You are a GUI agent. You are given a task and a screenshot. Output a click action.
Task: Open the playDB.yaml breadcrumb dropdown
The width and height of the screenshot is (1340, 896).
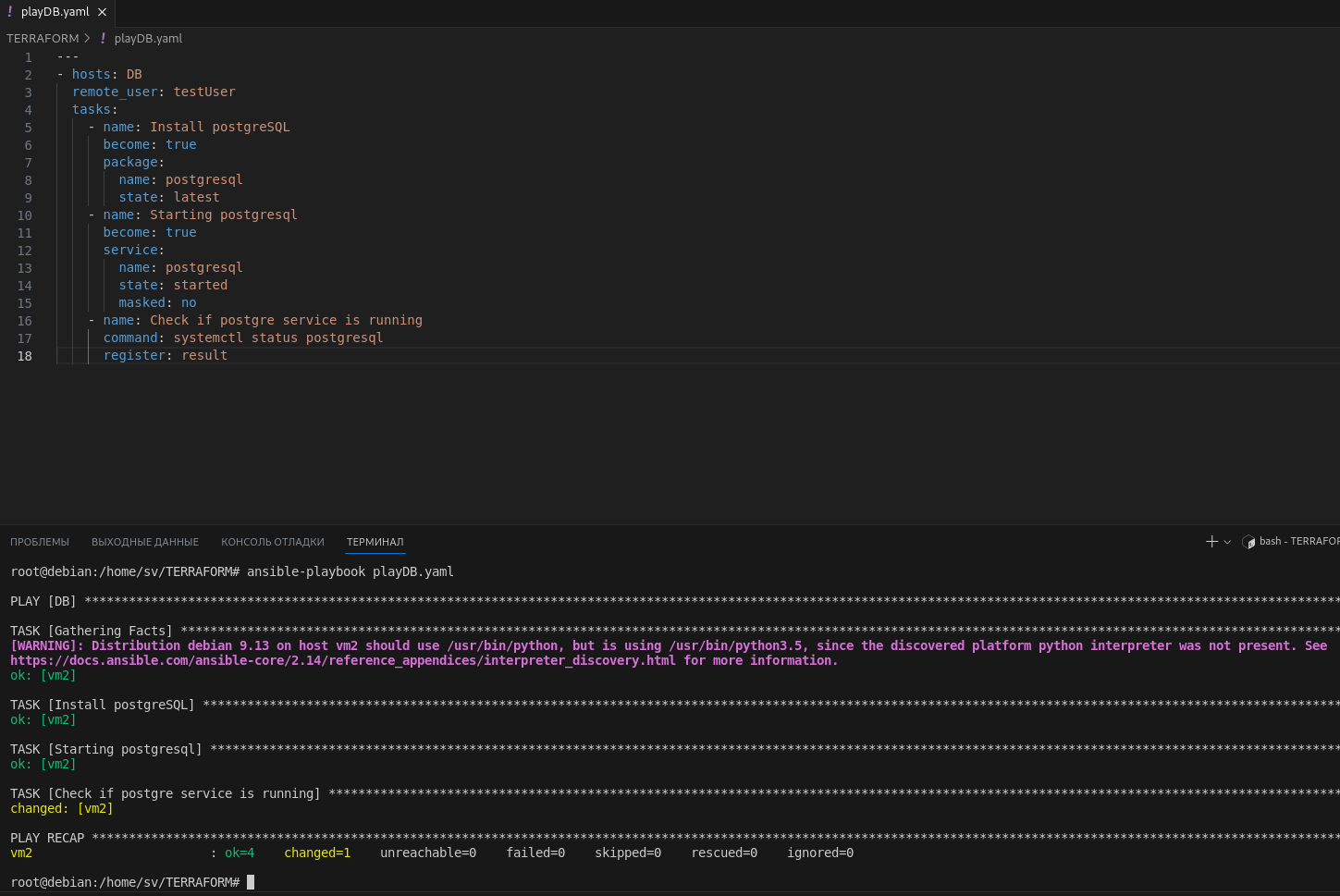[148, 39]
